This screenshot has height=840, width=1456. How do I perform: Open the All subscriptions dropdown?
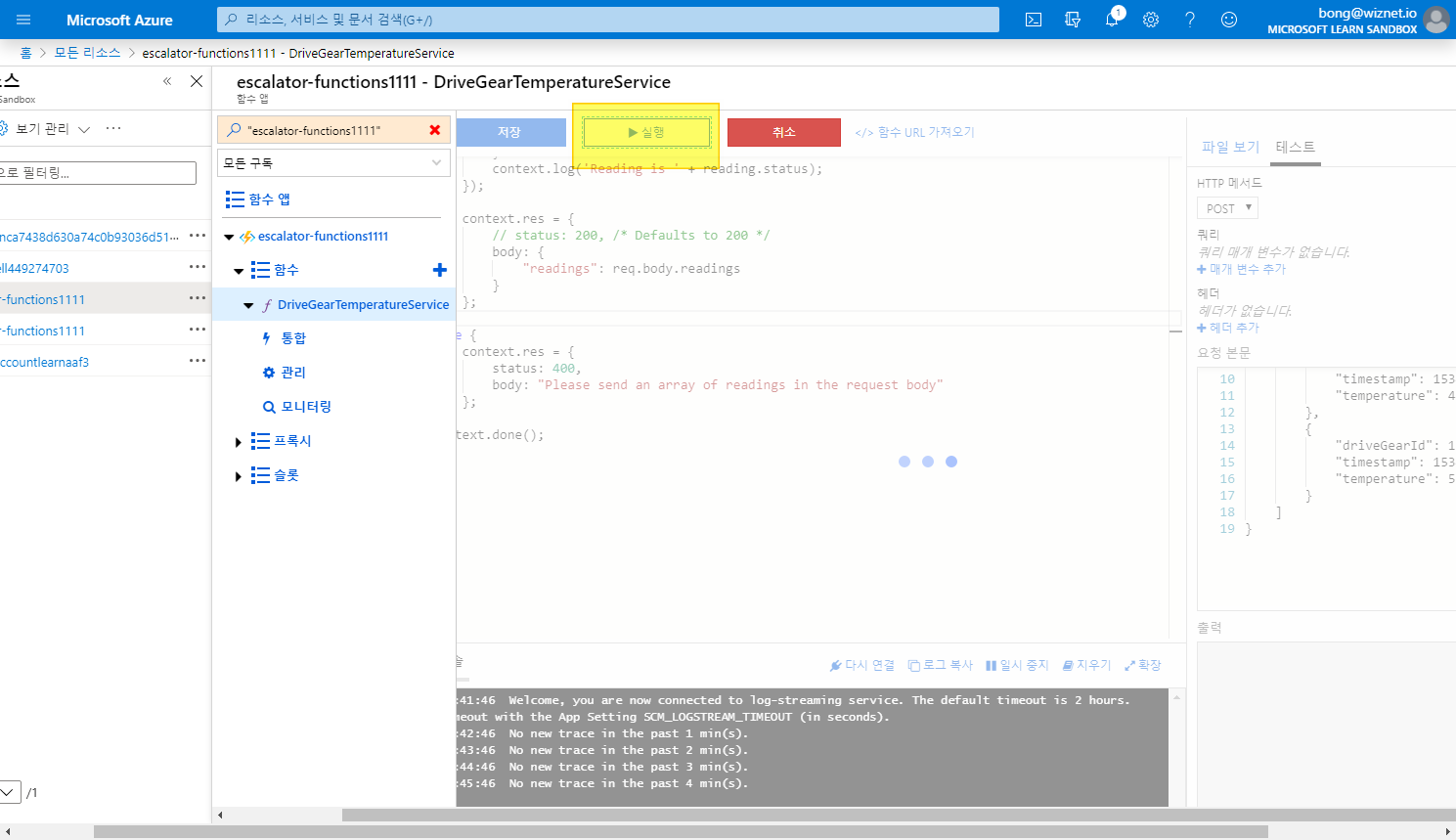[333, 162]
